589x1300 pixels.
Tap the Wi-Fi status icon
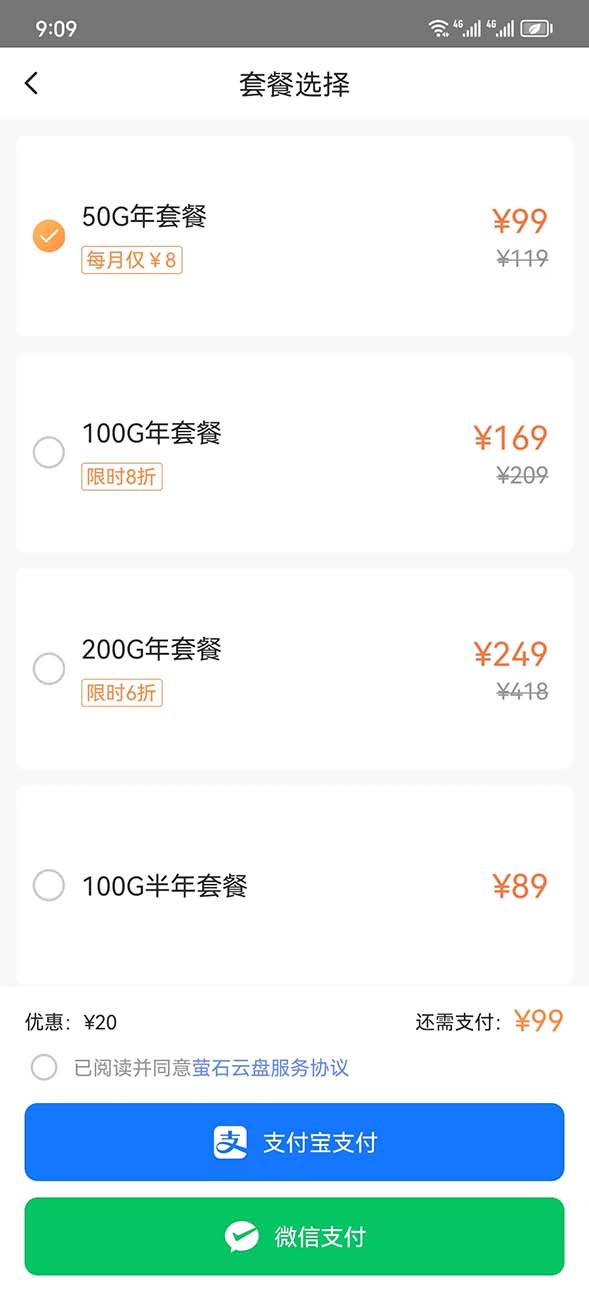pos(438,28)
